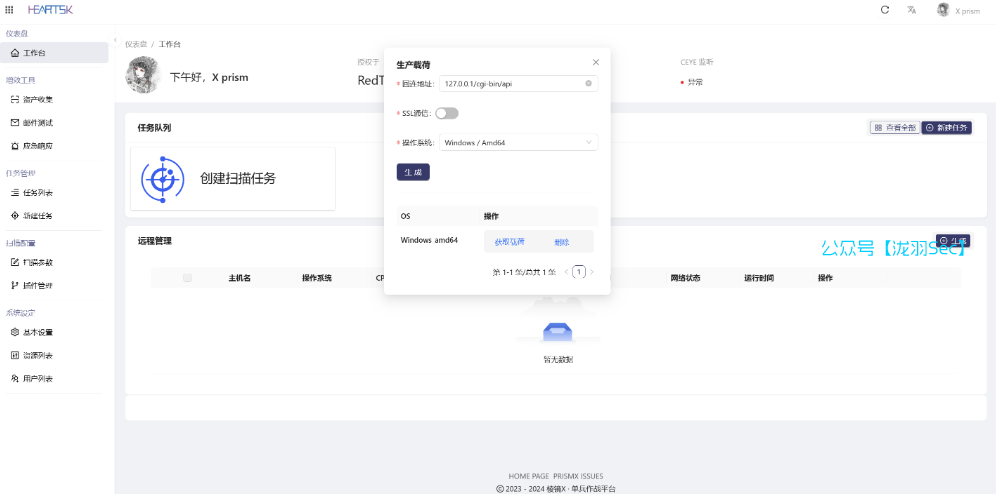Click 删除 link for Windows amd64

pos(561,242)
